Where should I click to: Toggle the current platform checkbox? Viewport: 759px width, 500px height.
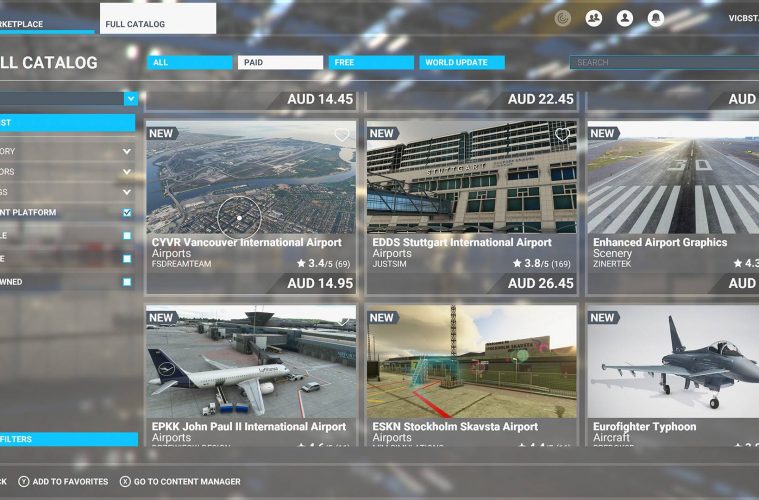pyautogui.click(x=127, y=212)
